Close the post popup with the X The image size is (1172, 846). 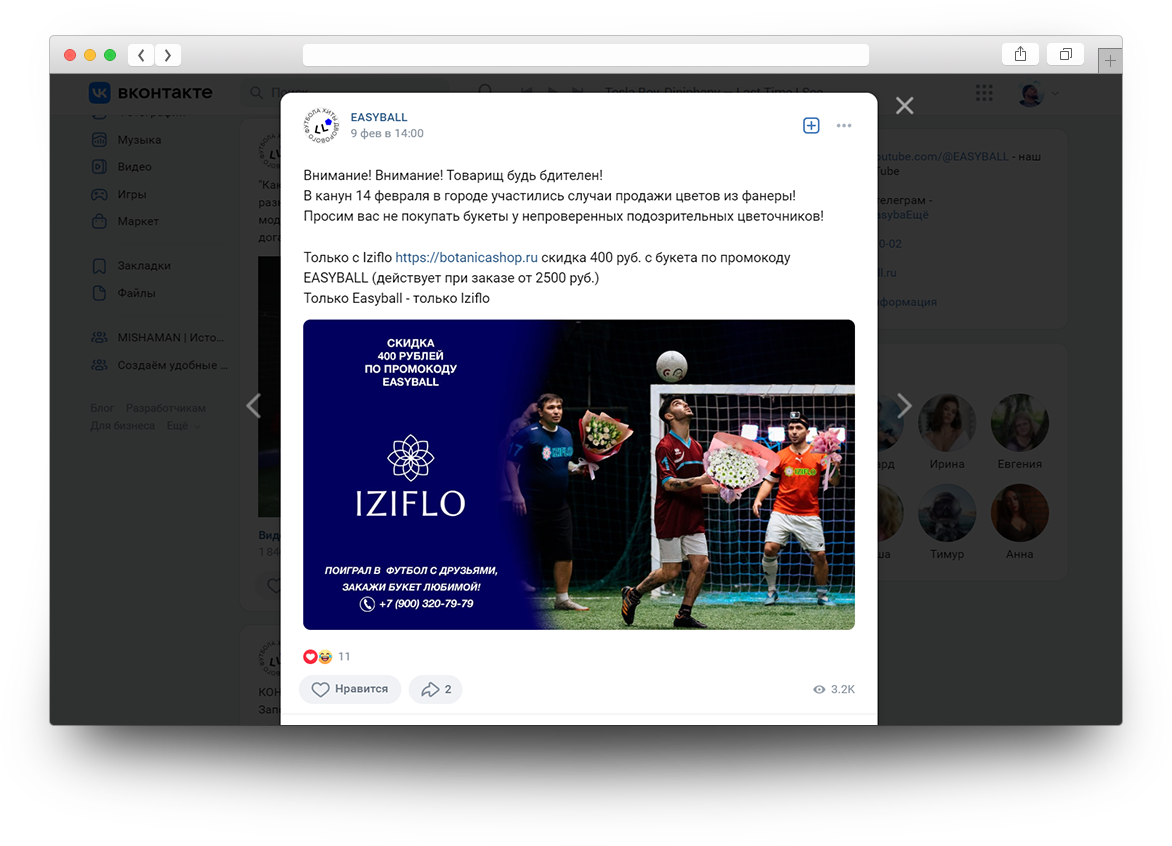pyautogui.click(x=904, y=106)
